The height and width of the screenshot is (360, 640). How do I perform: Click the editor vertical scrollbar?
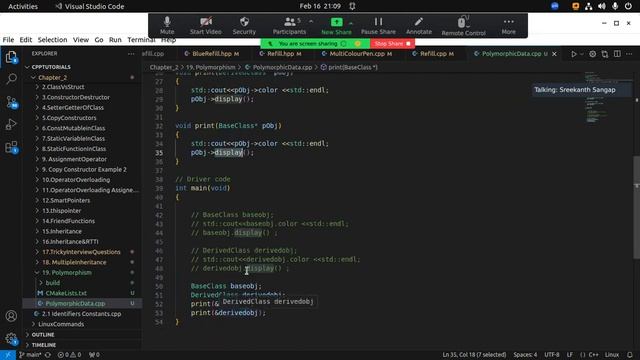[637, 207]
